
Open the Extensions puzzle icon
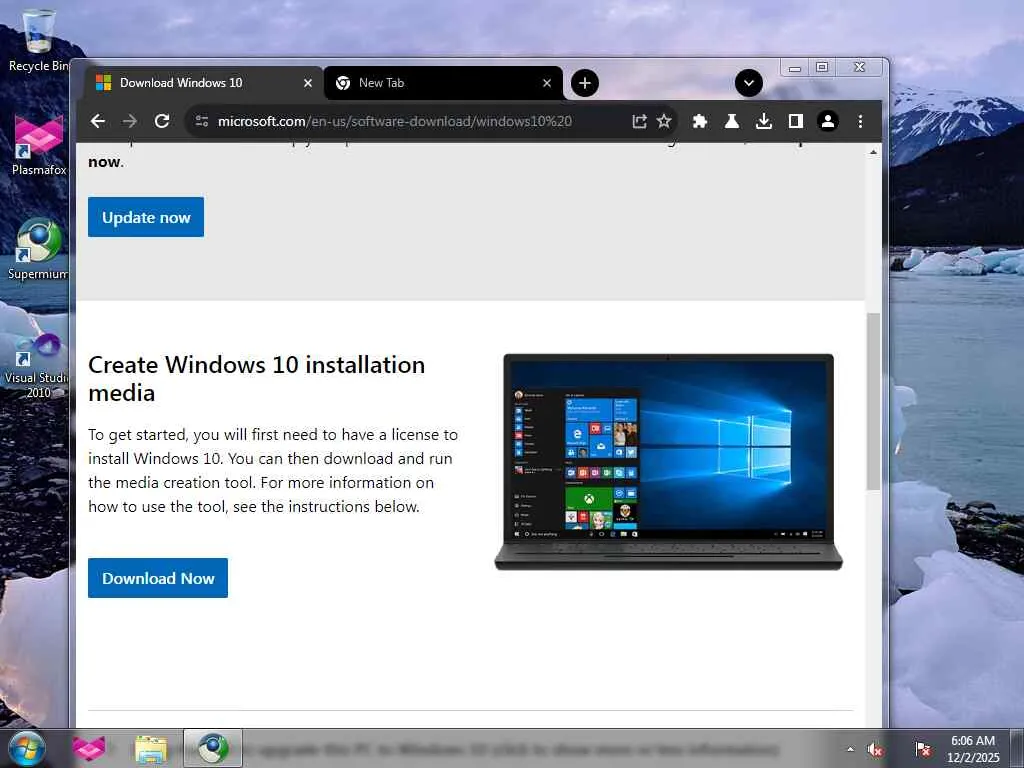pos(699,121)
